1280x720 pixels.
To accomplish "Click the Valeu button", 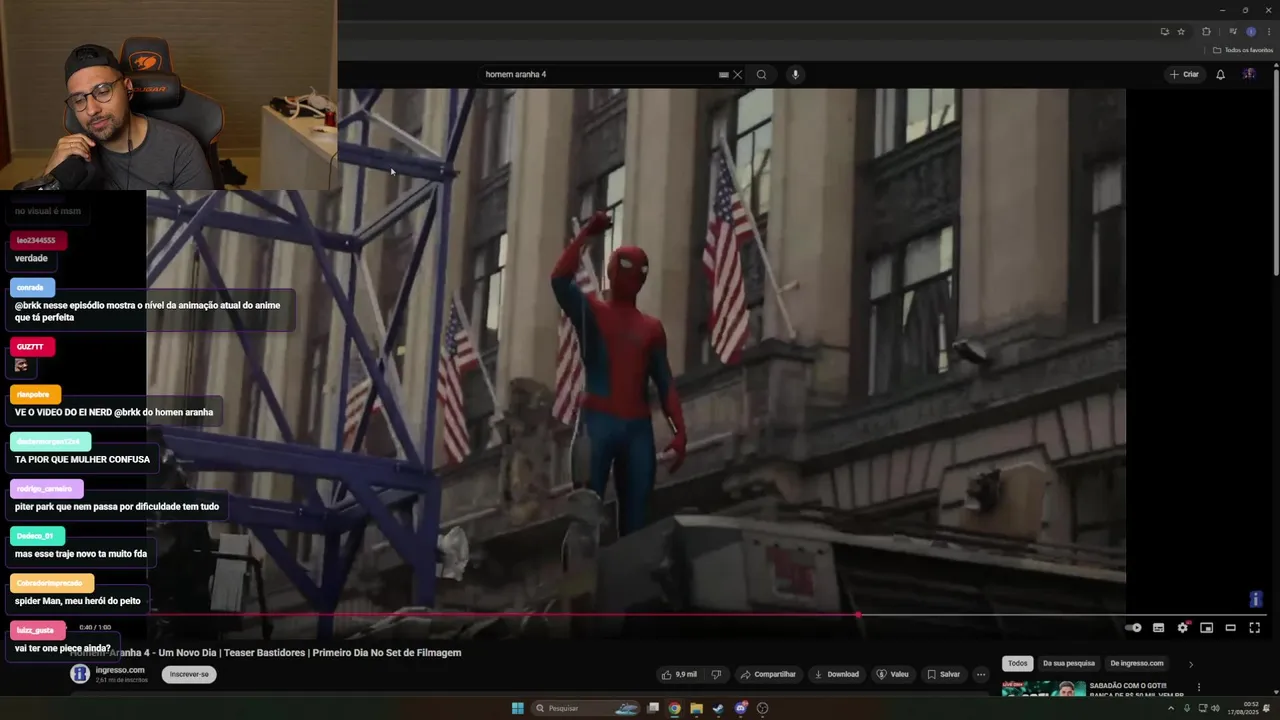I will tap(892, 674).
